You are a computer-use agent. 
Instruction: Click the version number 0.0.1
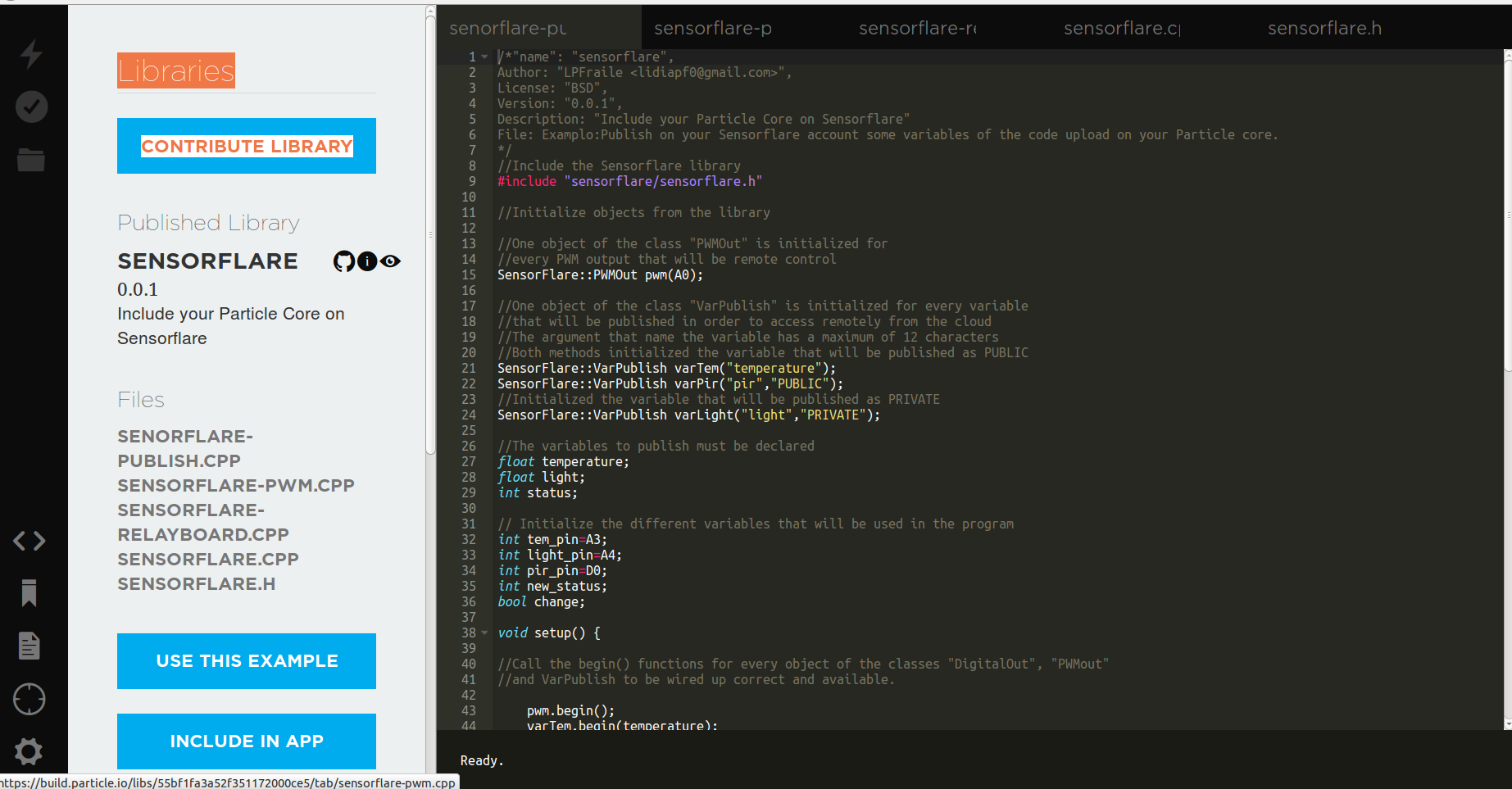138,290
